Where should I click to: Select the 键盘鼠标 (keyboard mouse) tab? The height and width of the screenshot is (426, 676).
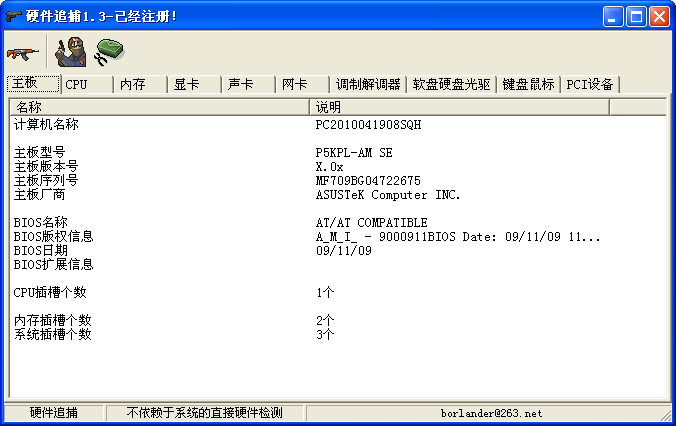coord(528,85)
